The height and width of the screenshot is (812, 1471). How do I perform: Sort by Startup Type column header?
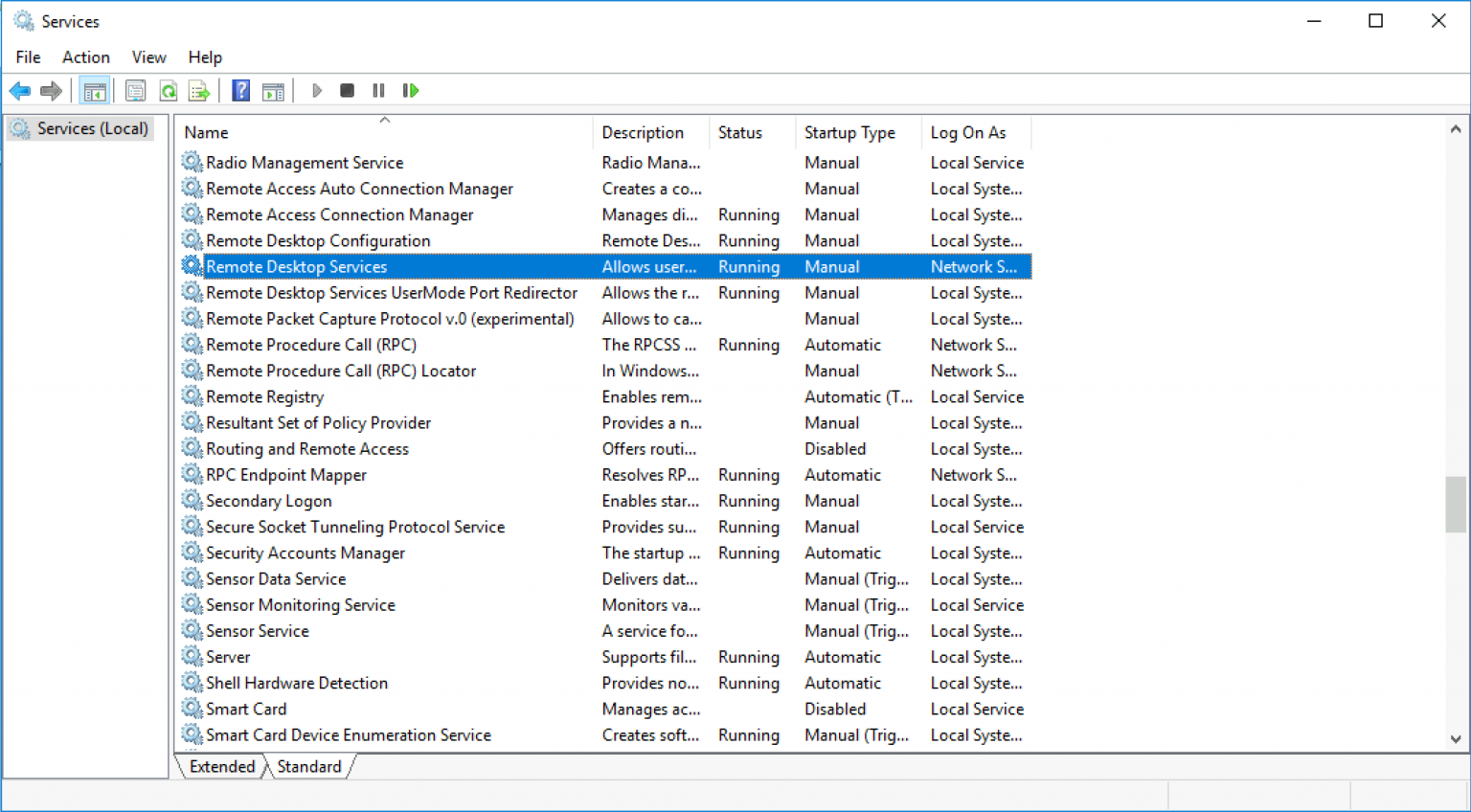click(x=849, y=133)
